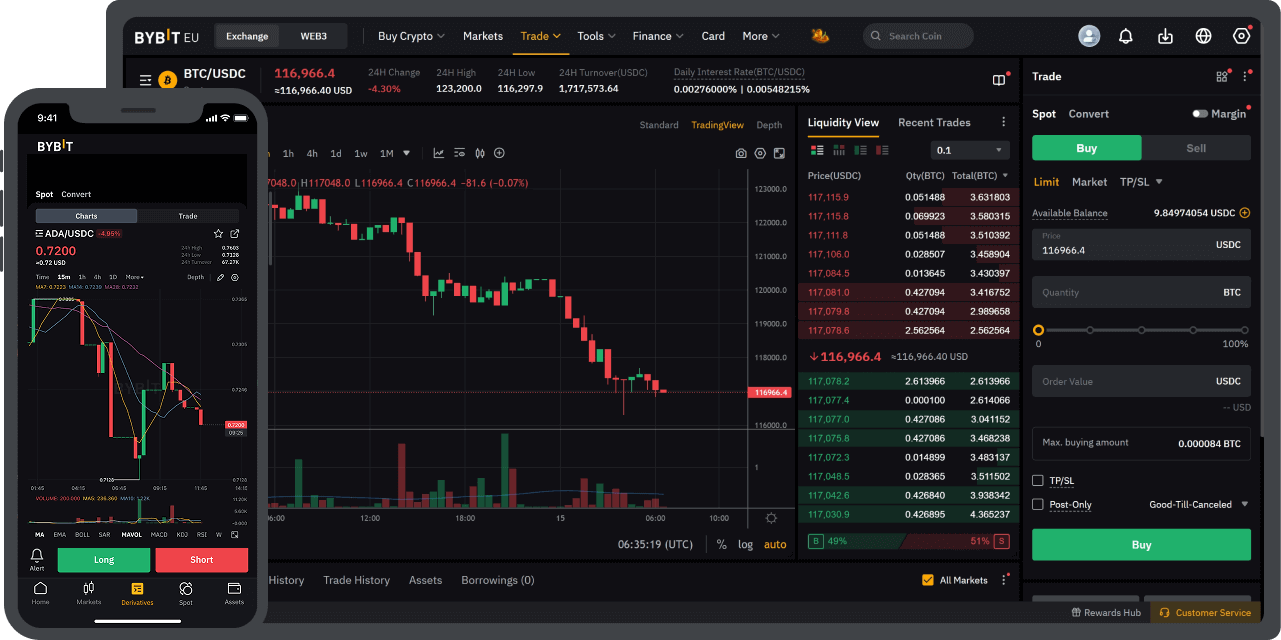Open the Markets menu item

[483, 36]
